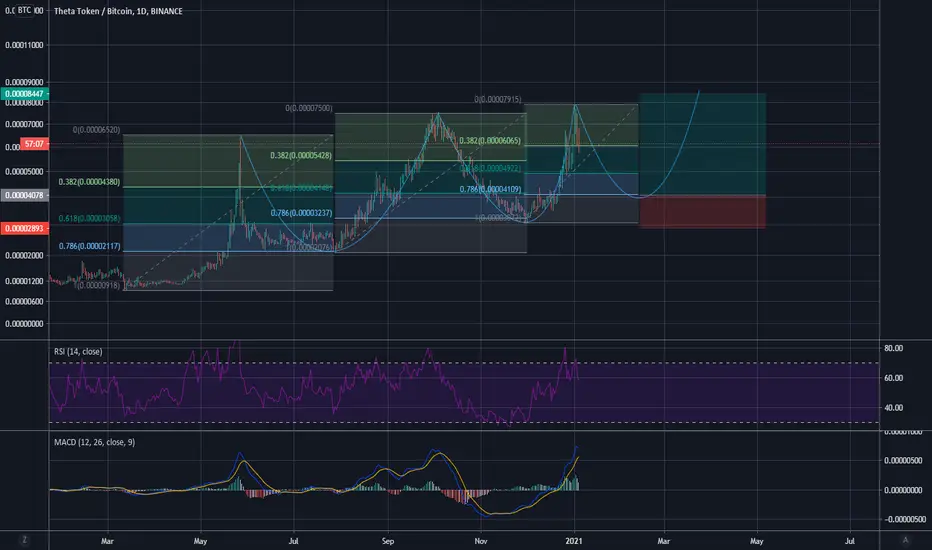This screenshot has width=932, height=550.
Task: Click the 40.00 value on RSI scale
Action: (893, 408)
